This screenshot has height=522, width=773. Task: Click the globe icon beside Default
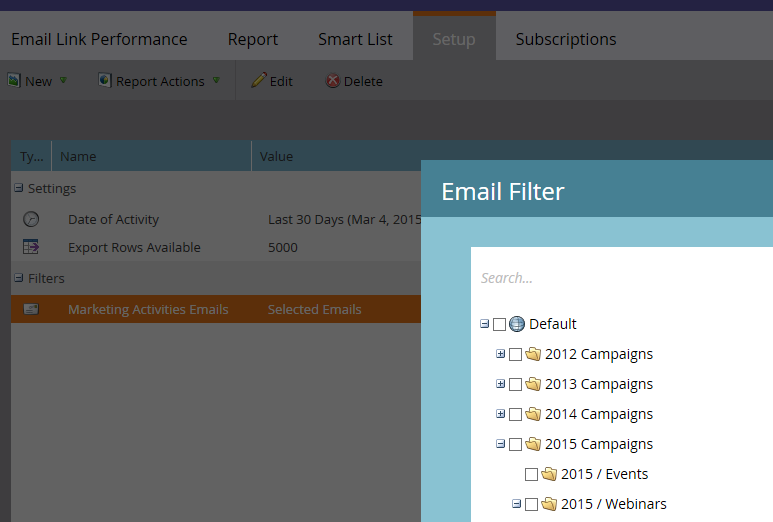[517, 324]
